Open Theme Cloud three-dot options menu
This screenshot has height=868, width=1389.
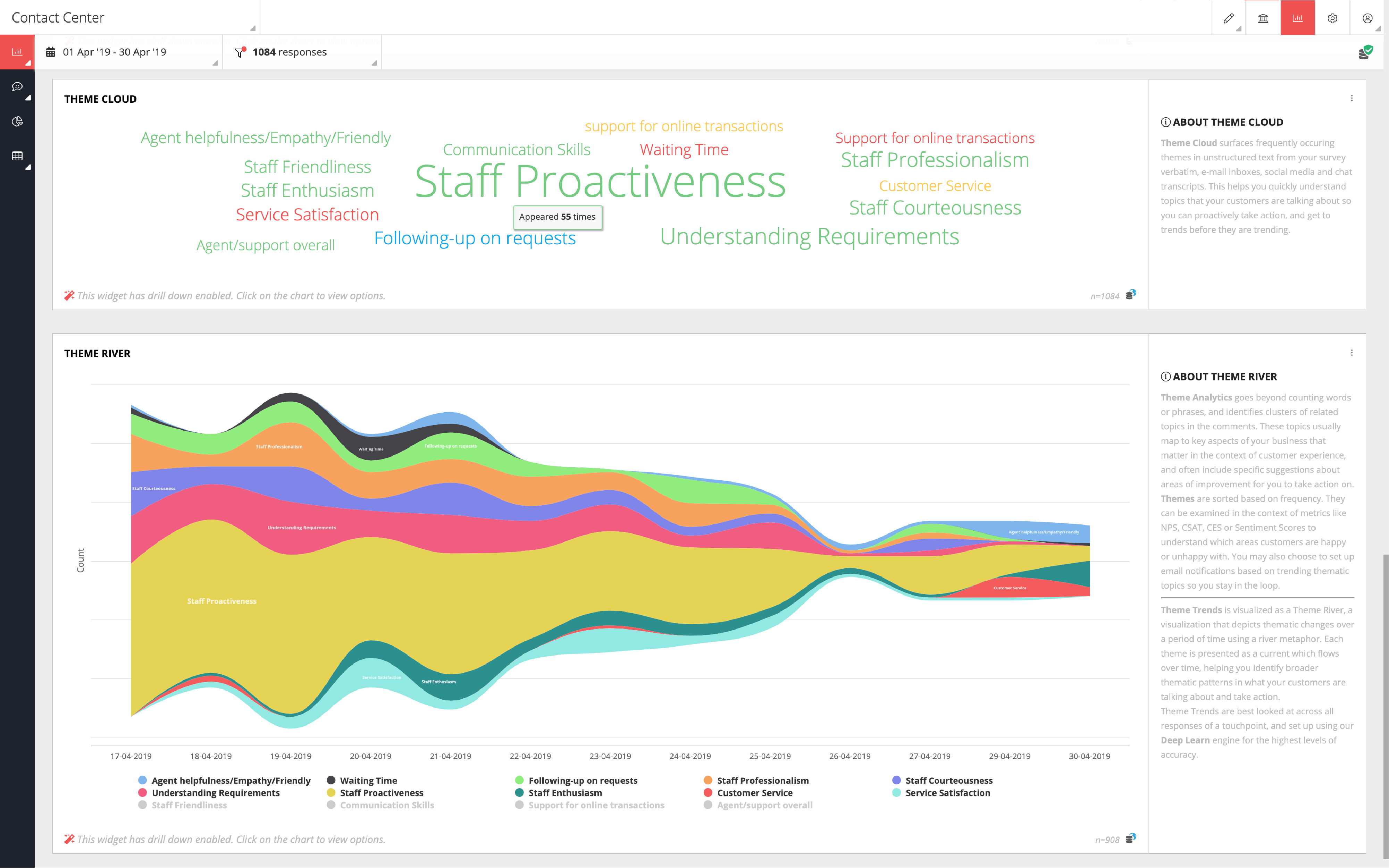coord(1352,98)
